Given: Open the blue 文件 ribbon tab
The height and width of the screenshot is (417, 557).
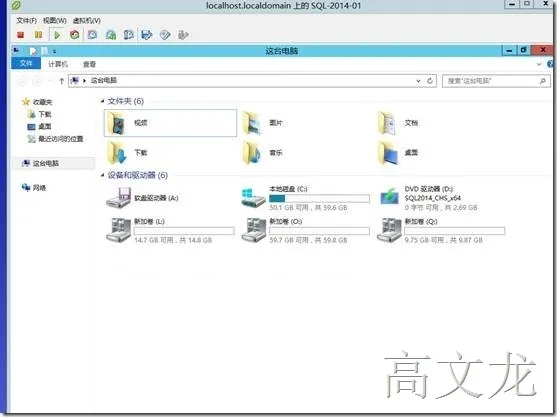Looking at the screenshot, I should click(26, 64).
